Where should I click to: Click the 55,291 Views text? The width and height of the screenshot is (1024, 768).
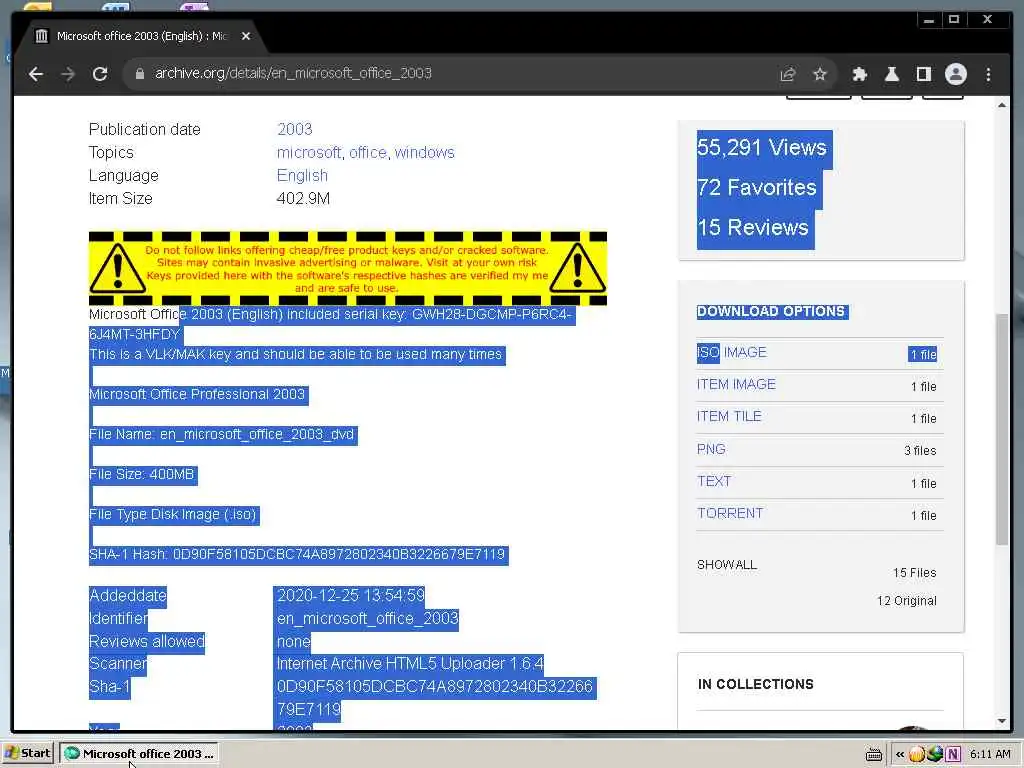tap(761, 148)
